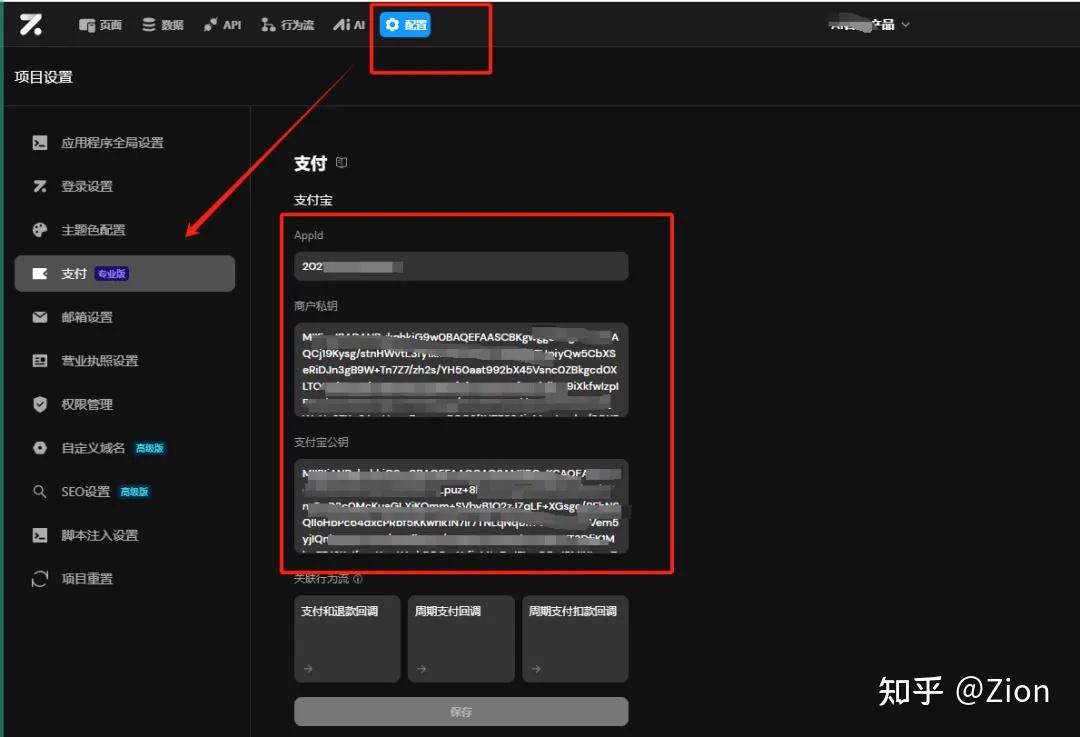Click the arrow in 支付和退款回调 card
This screenshot has width=1080, height=737.
point(308,668)
